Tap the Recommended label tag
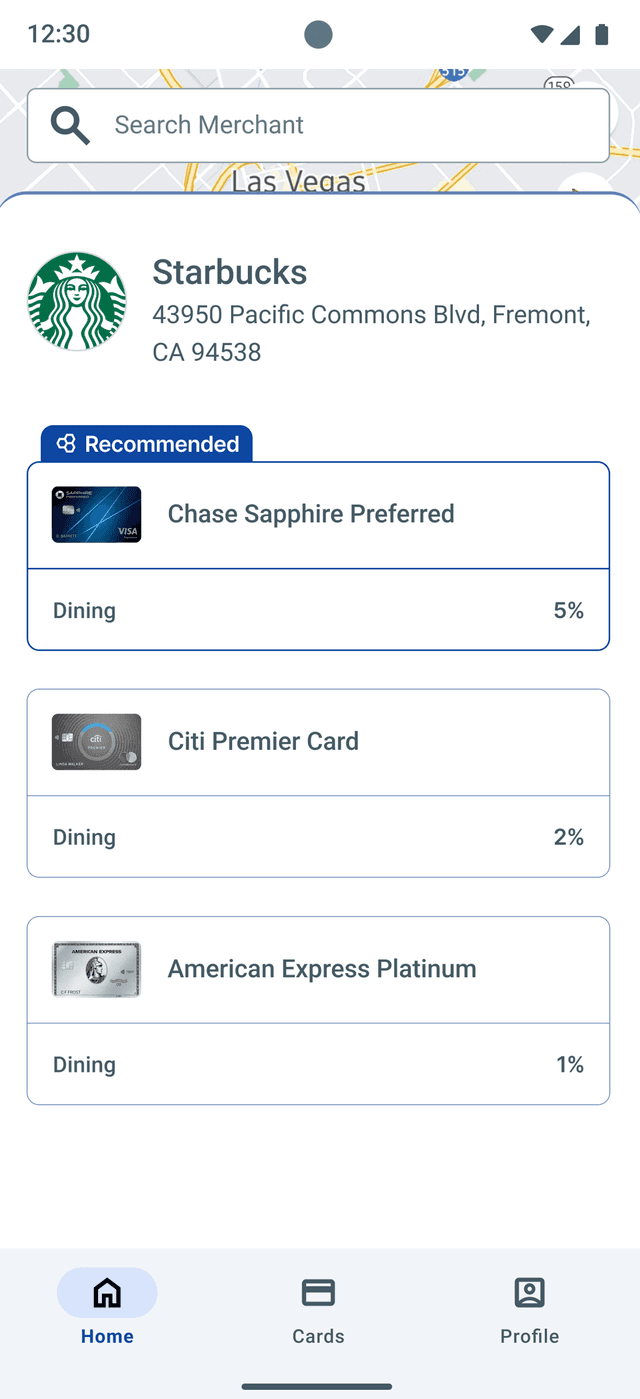640x1399 pixels. tap(160, 443)
